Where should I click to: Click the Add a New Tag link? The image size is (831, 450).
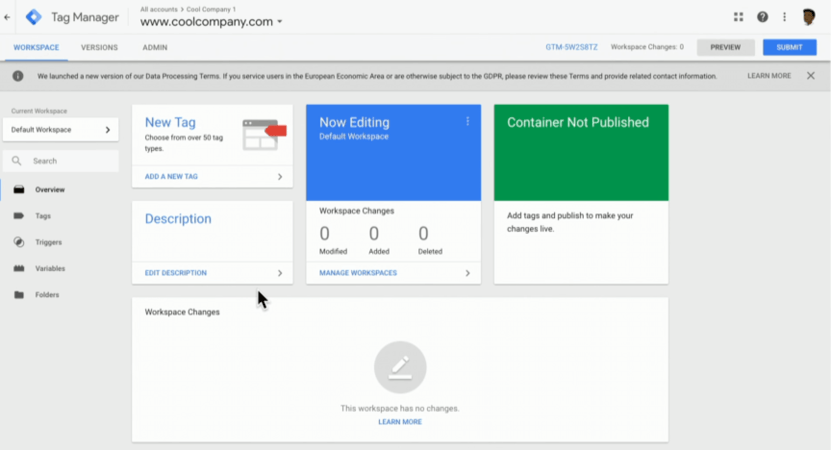pos(171,177)
